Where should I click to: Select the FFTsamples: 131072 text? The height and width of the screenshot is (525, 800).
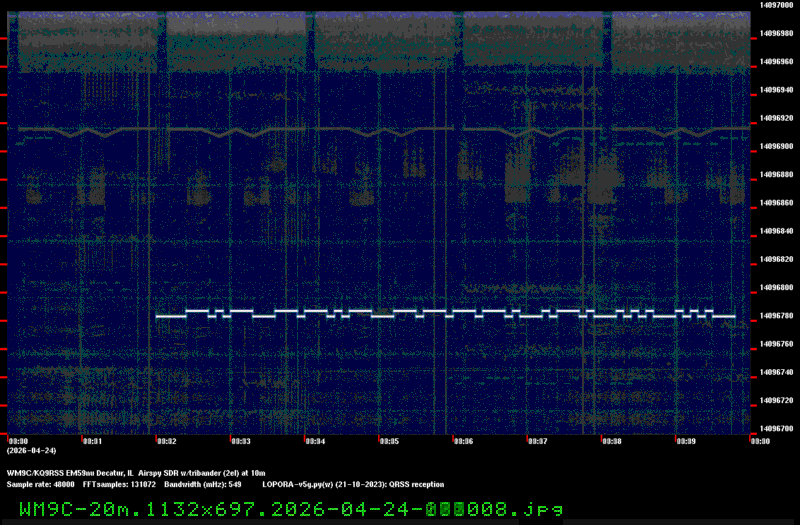click(119, 485)
